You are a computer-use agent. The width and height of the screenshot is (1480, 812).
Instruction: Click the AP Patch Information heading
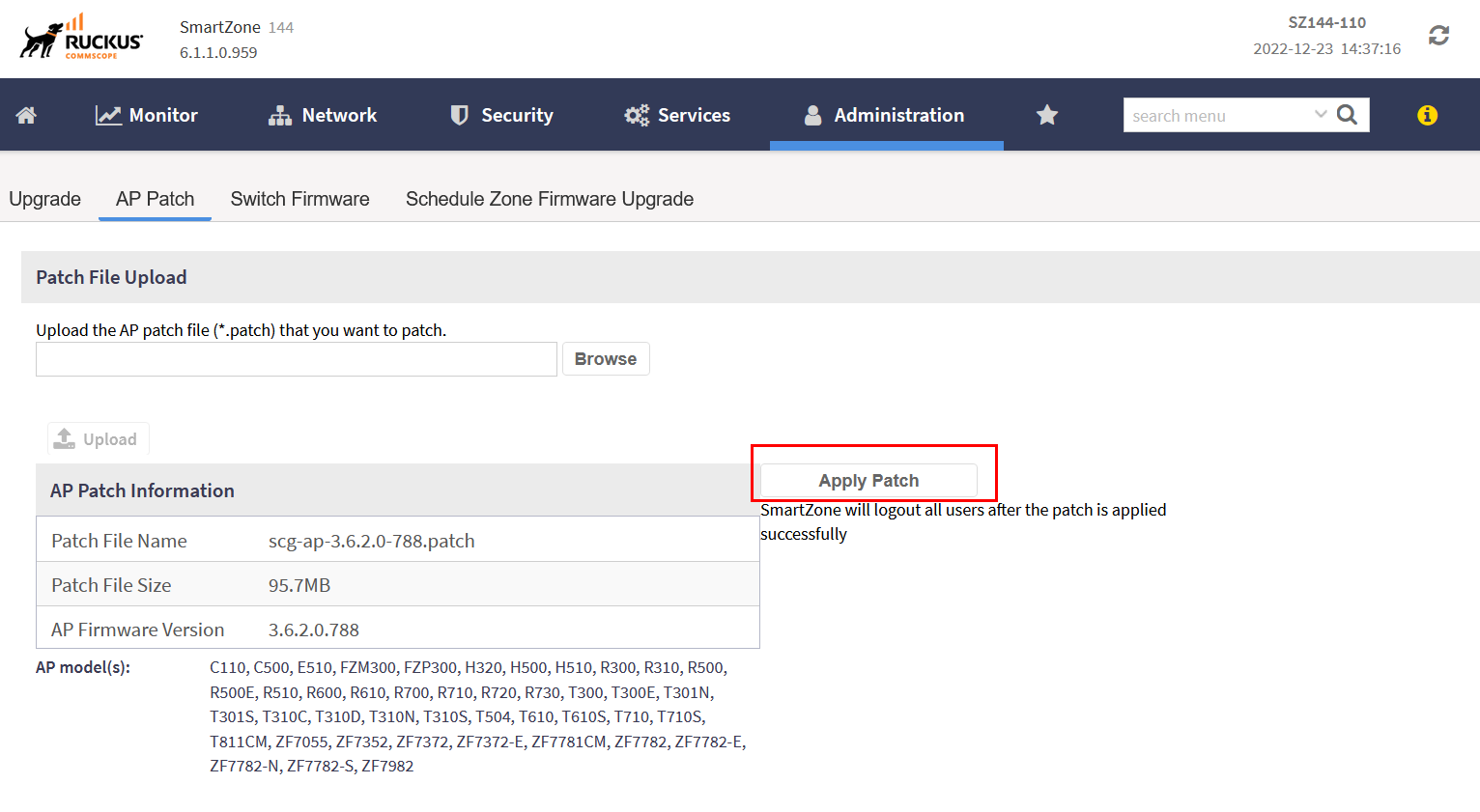point(142,490)
